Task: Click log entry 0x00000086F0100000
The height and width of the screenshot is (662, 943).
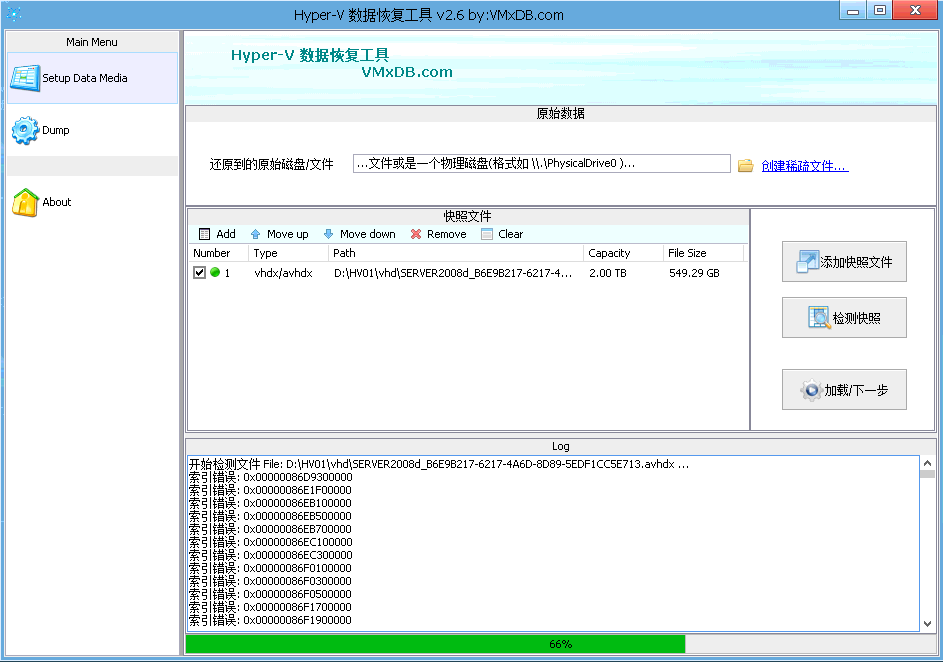Action: 271,568
